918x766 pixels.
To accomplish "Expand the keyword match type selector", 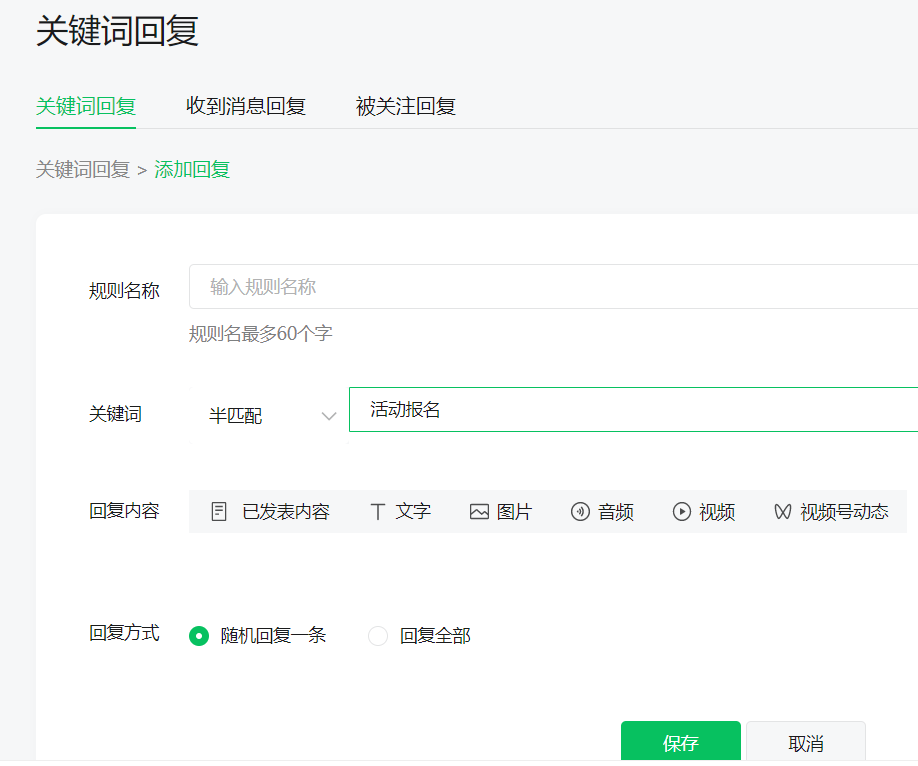I will click(270, 416).
